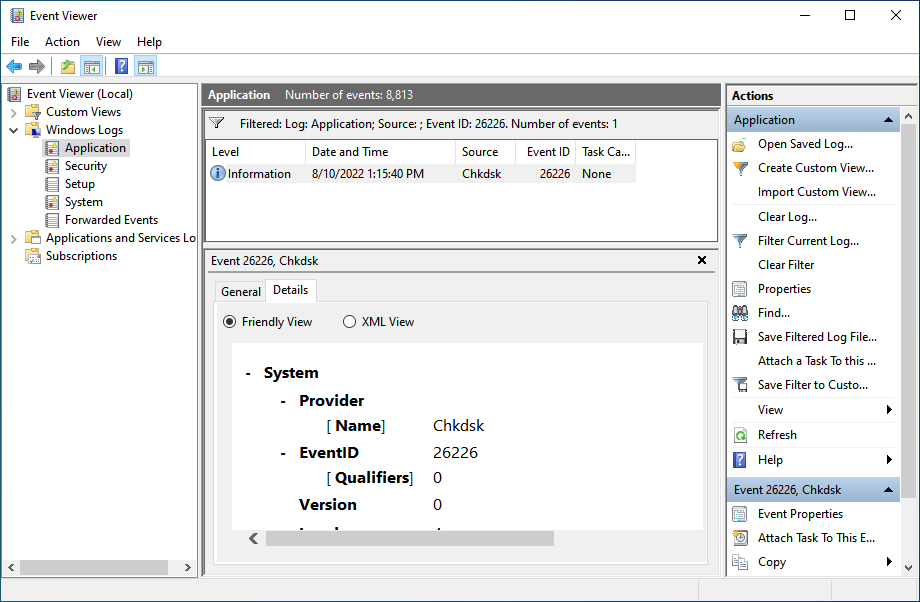Collapse the Event 26226, Chkdsk actions section

[888, 490]
